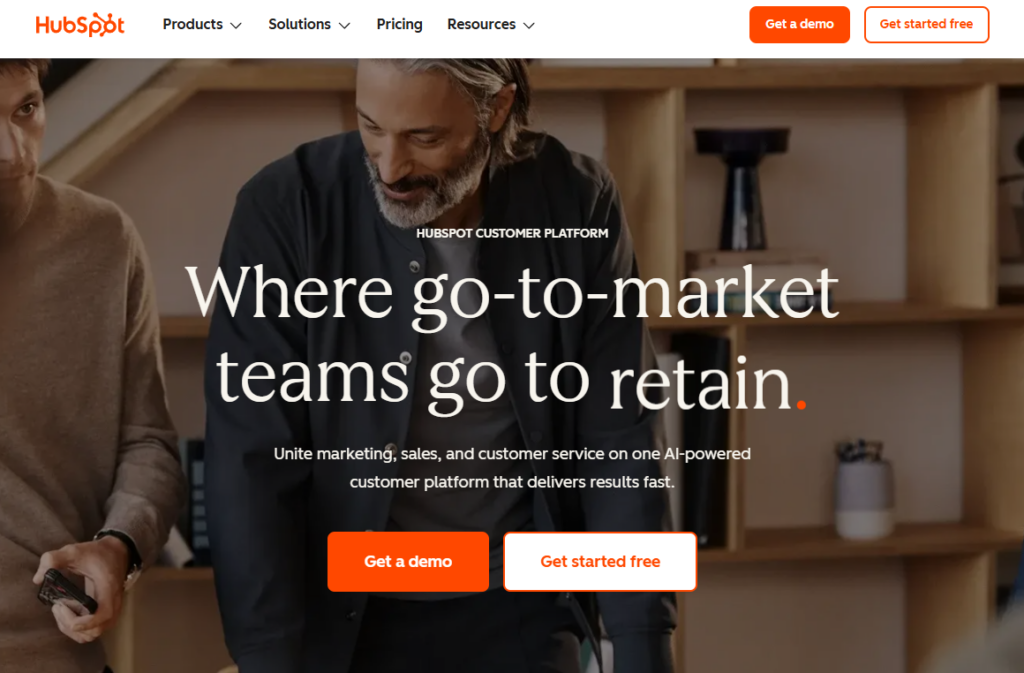1024x673 pixels.
Task: Expand the chevron next to Solutions
Action: (x=344, y=25)
